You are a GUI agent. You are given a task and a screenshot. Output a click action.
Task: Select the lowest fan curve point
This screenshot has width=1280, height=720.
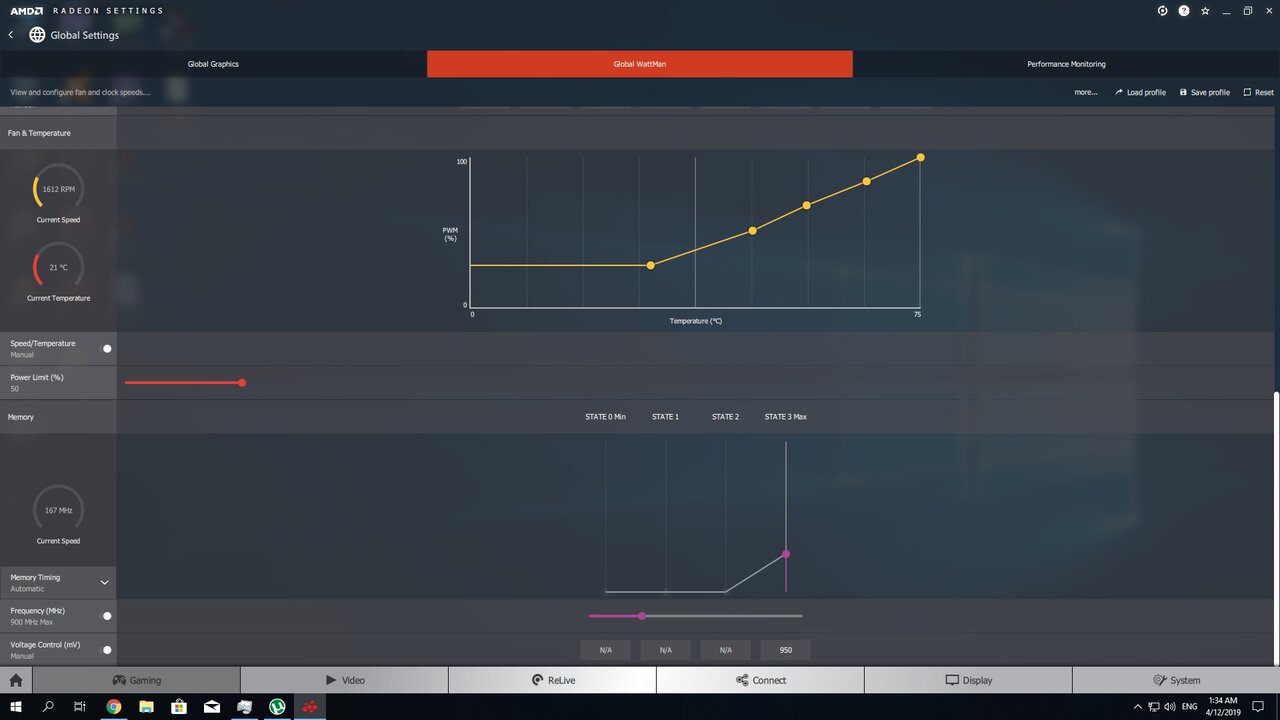[x=651, y=265]
